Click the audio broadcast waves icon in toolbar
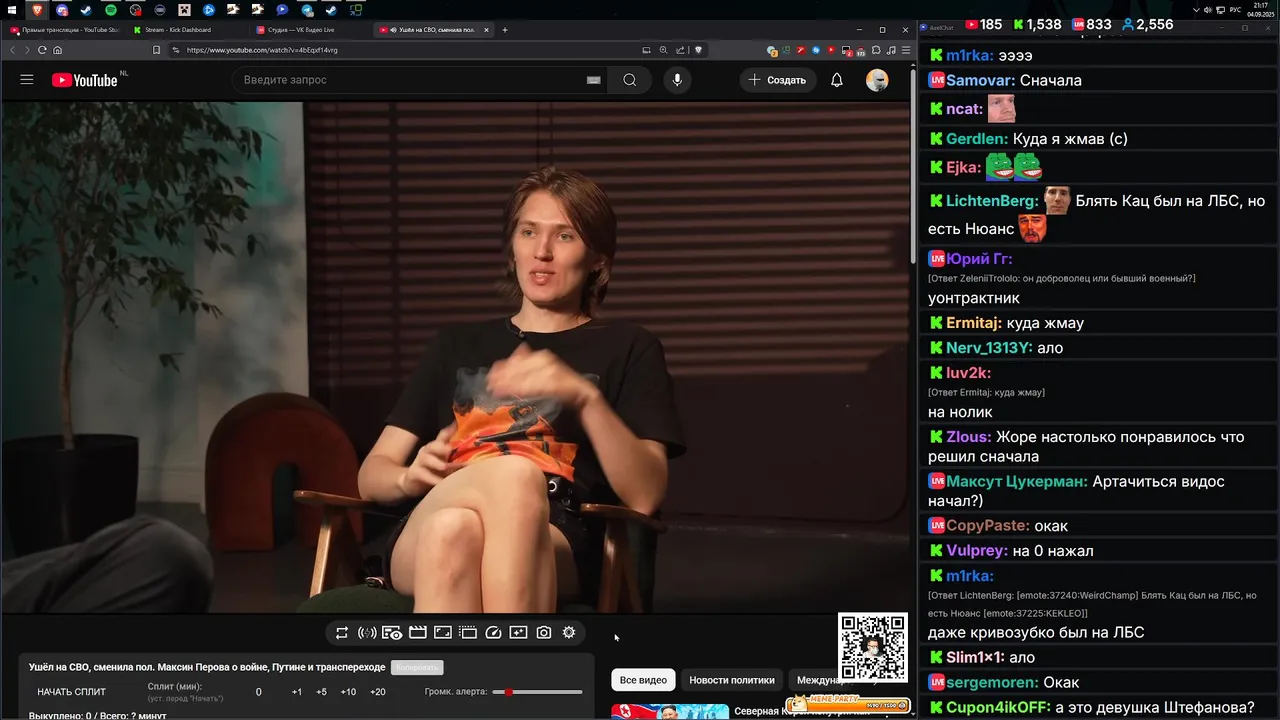The width and height of the screenshot is (1280, 720). coord(367,632)
